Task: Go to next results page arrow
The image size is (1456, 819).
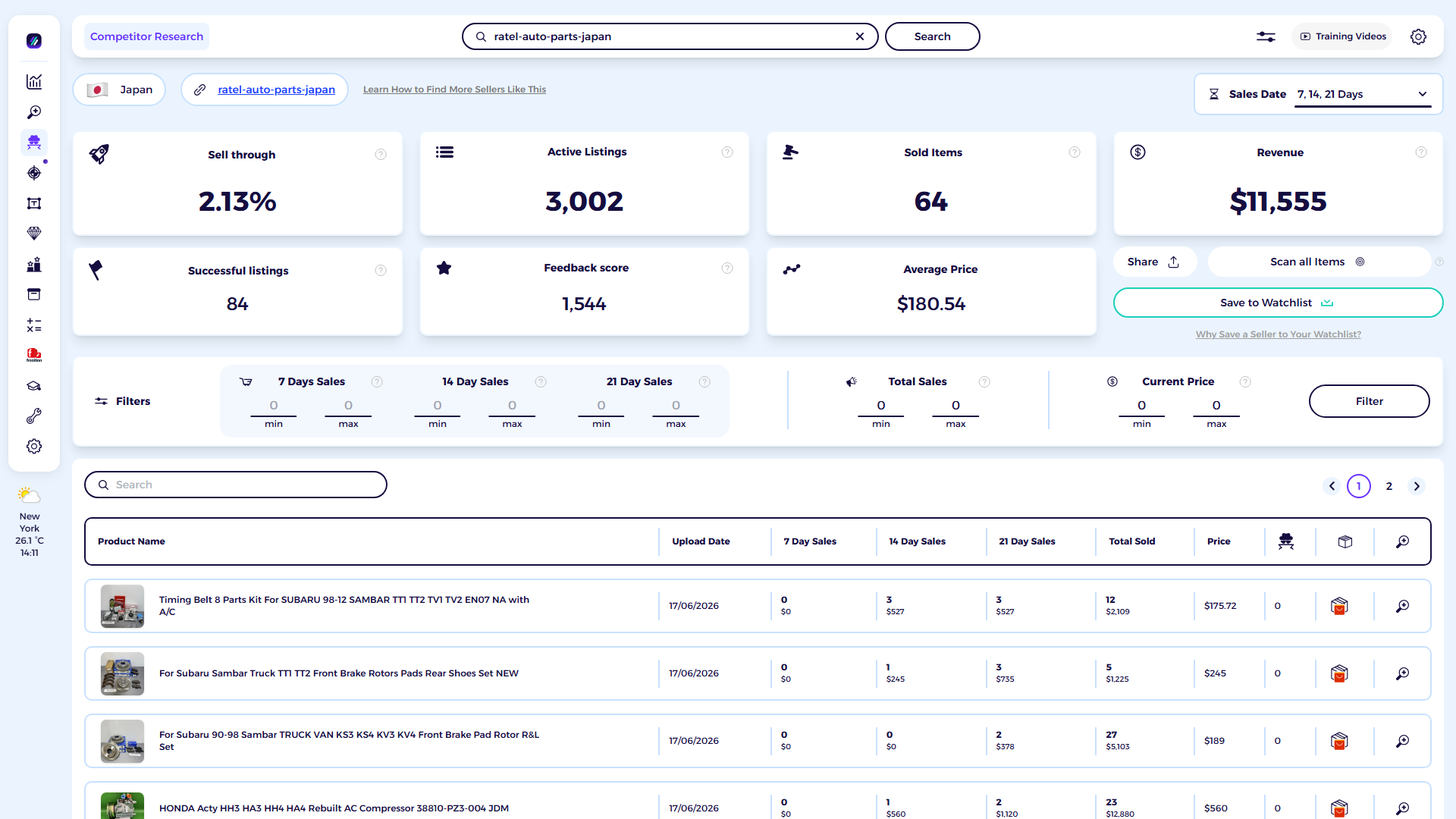Action: pyautogui.click(x=1417, y=486)
